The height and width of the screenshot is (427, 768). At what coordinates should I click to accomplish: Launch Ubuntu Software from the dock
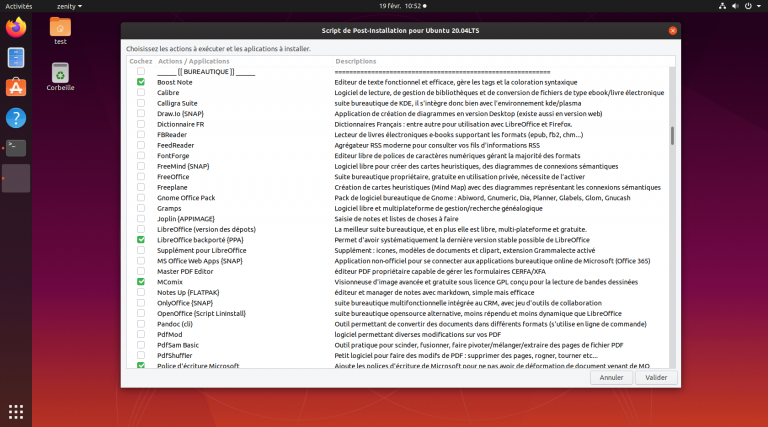click(x=16, y=88)
